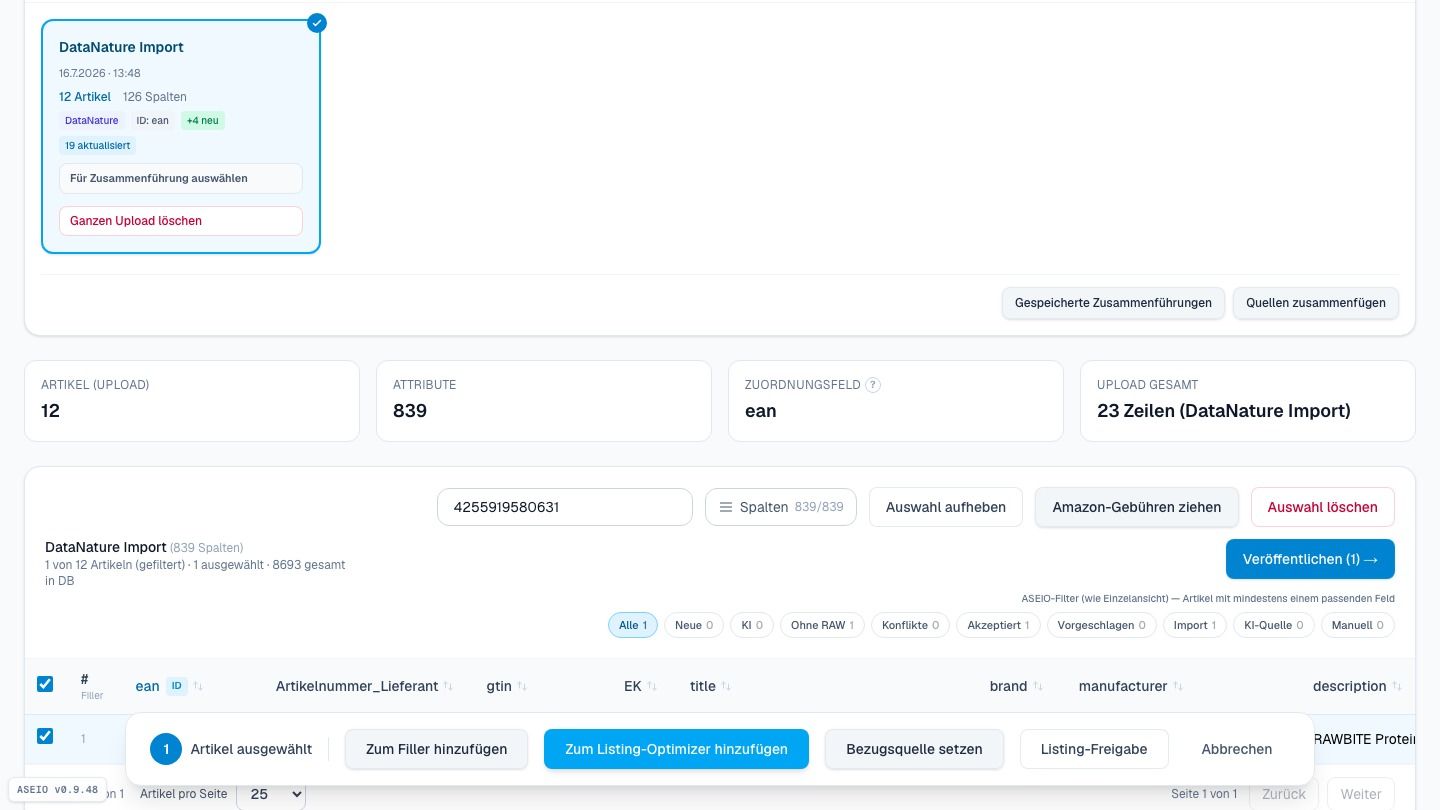Select the Manuell 0 filter chip
The image size is (1440, 810).
coord(1358,625)
